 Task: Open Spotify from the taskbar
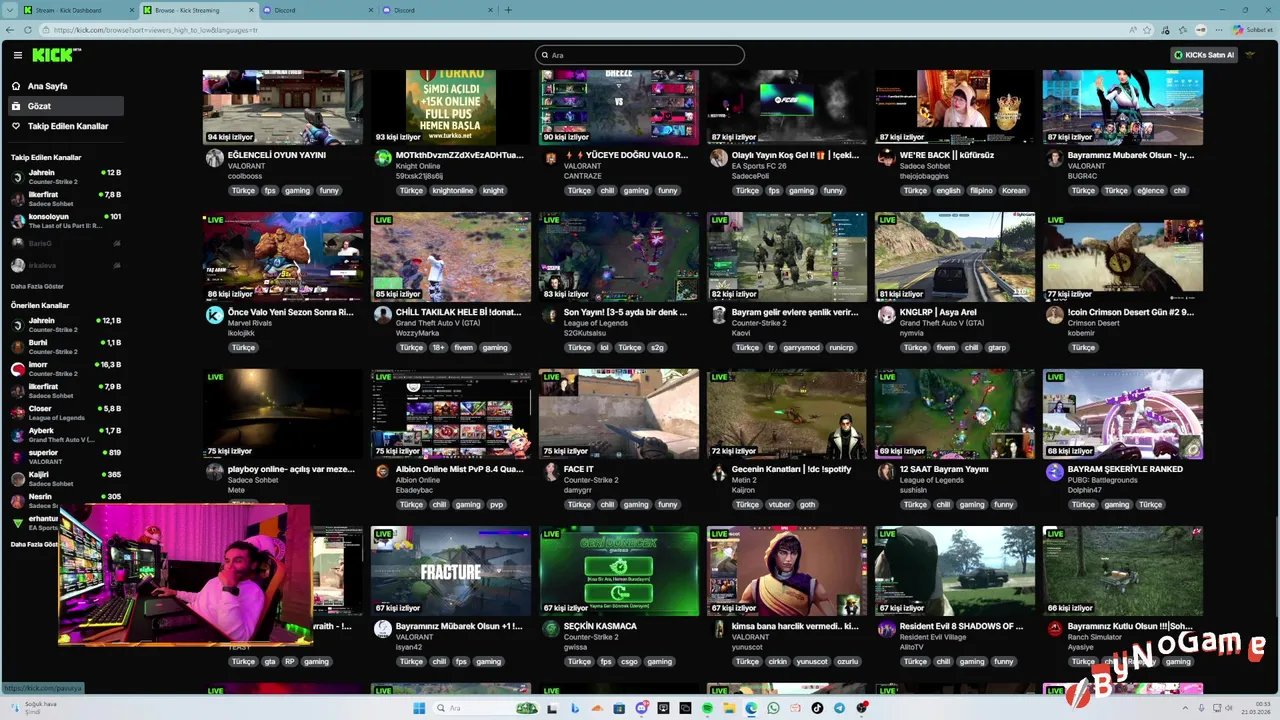click(707, 708)
